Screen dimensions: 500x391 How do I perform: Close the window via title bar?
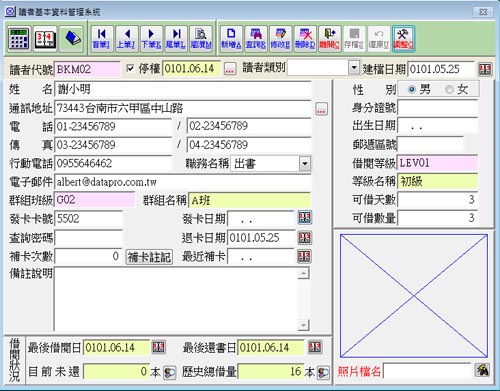[483, 12]
